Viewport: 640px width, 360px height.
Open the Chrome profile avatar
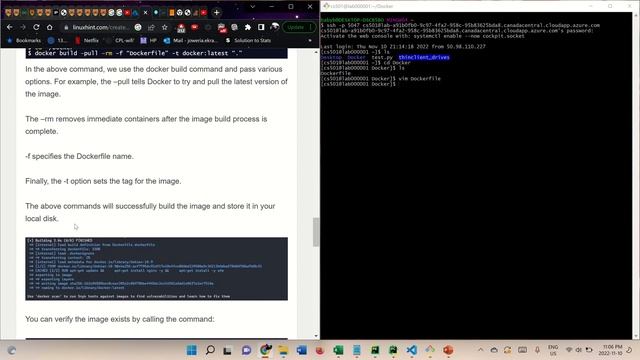click(x=275, y=27)
